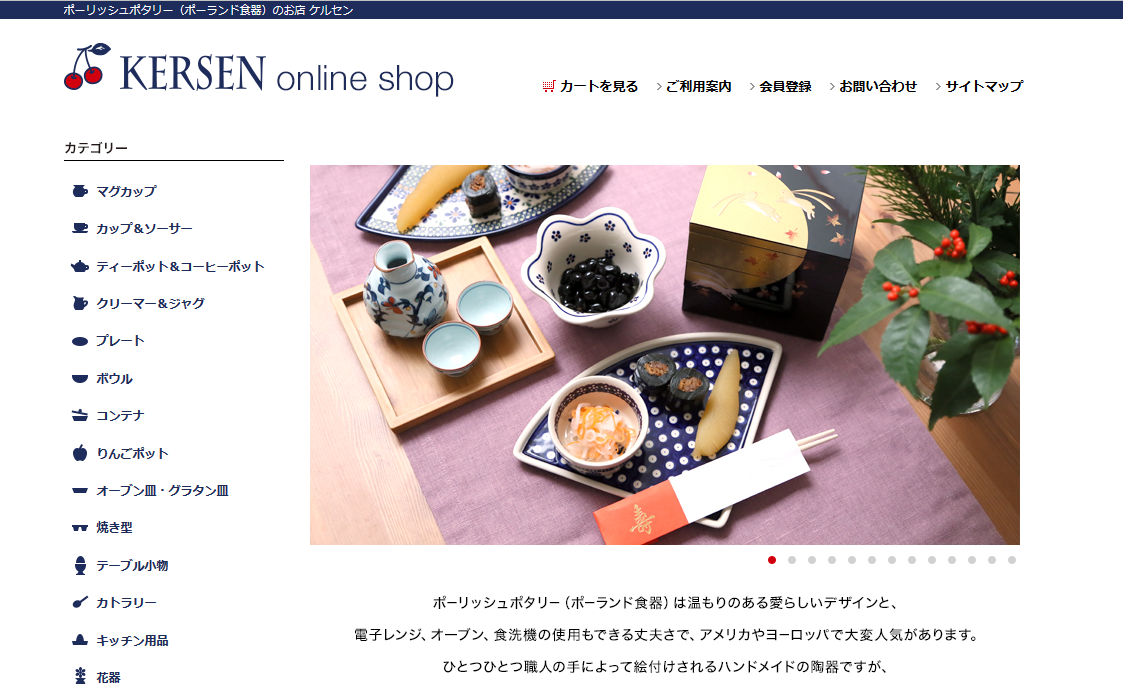Select the last slideshow pagination dot
The image size is (1123, 684).
pos(1011,560)
